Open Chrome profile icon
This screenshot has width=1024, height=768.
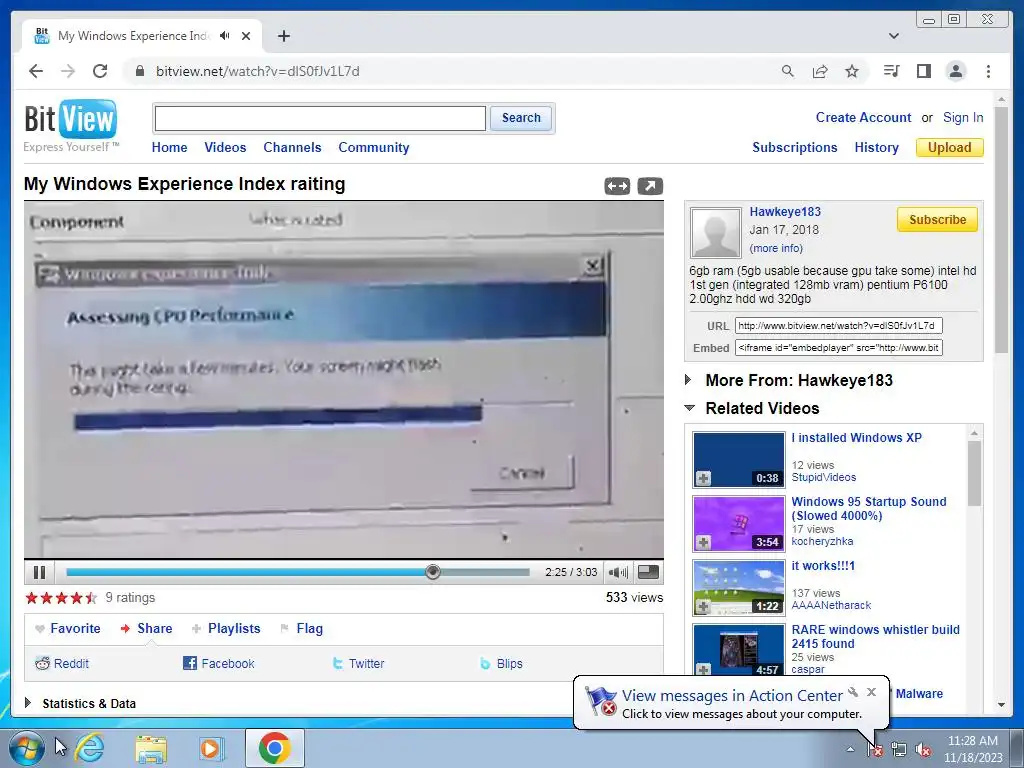point(955,71)
